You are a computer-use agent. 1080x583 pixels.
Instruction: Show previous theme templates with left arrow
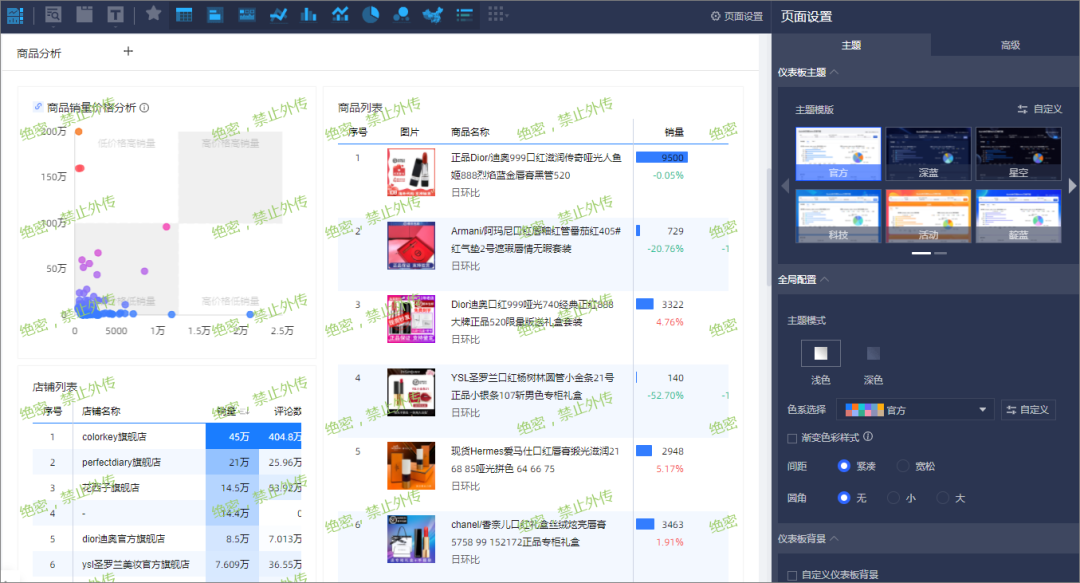point(785,185)
